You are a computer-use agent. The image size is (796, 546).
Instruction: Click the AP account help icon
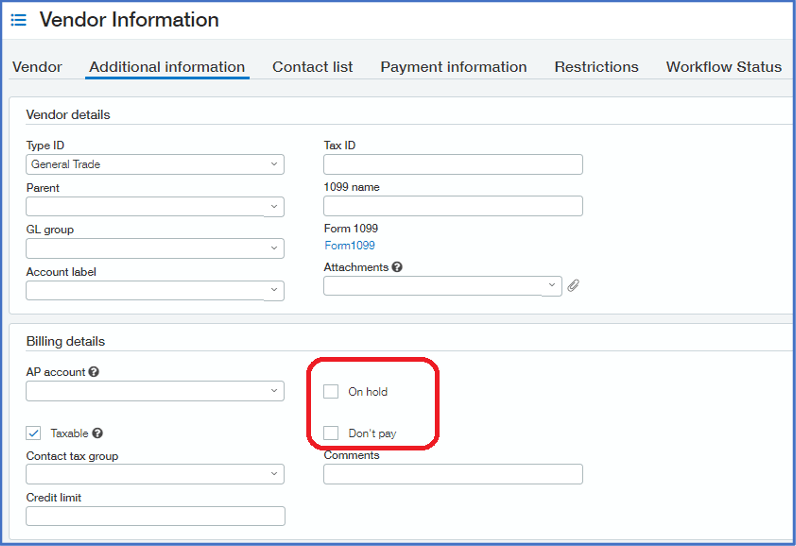(x=94, y=372)
